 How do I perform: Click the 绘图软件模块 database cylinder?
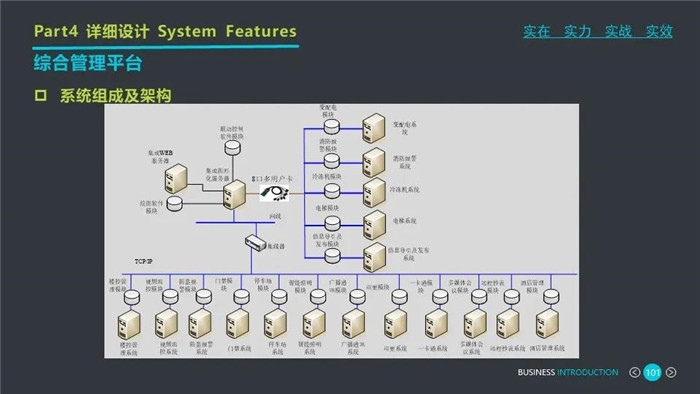(x=175, y=203)
